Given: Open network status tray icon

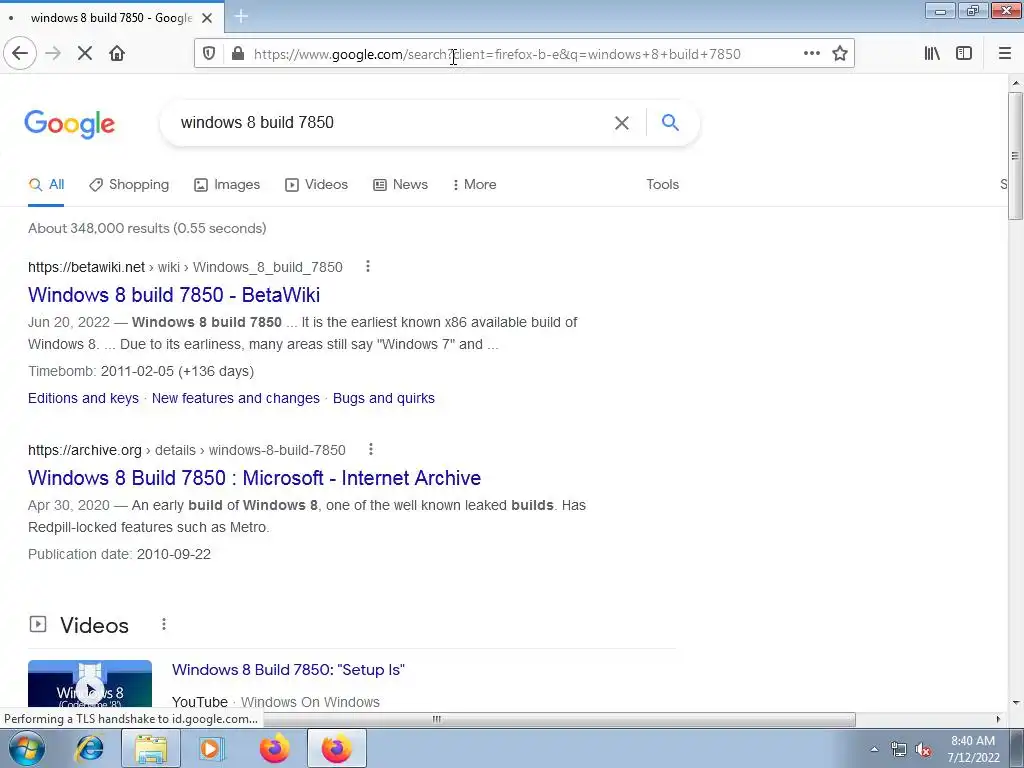Looking at the screenshot, I should pyautogui.click(x=899, y=750).
